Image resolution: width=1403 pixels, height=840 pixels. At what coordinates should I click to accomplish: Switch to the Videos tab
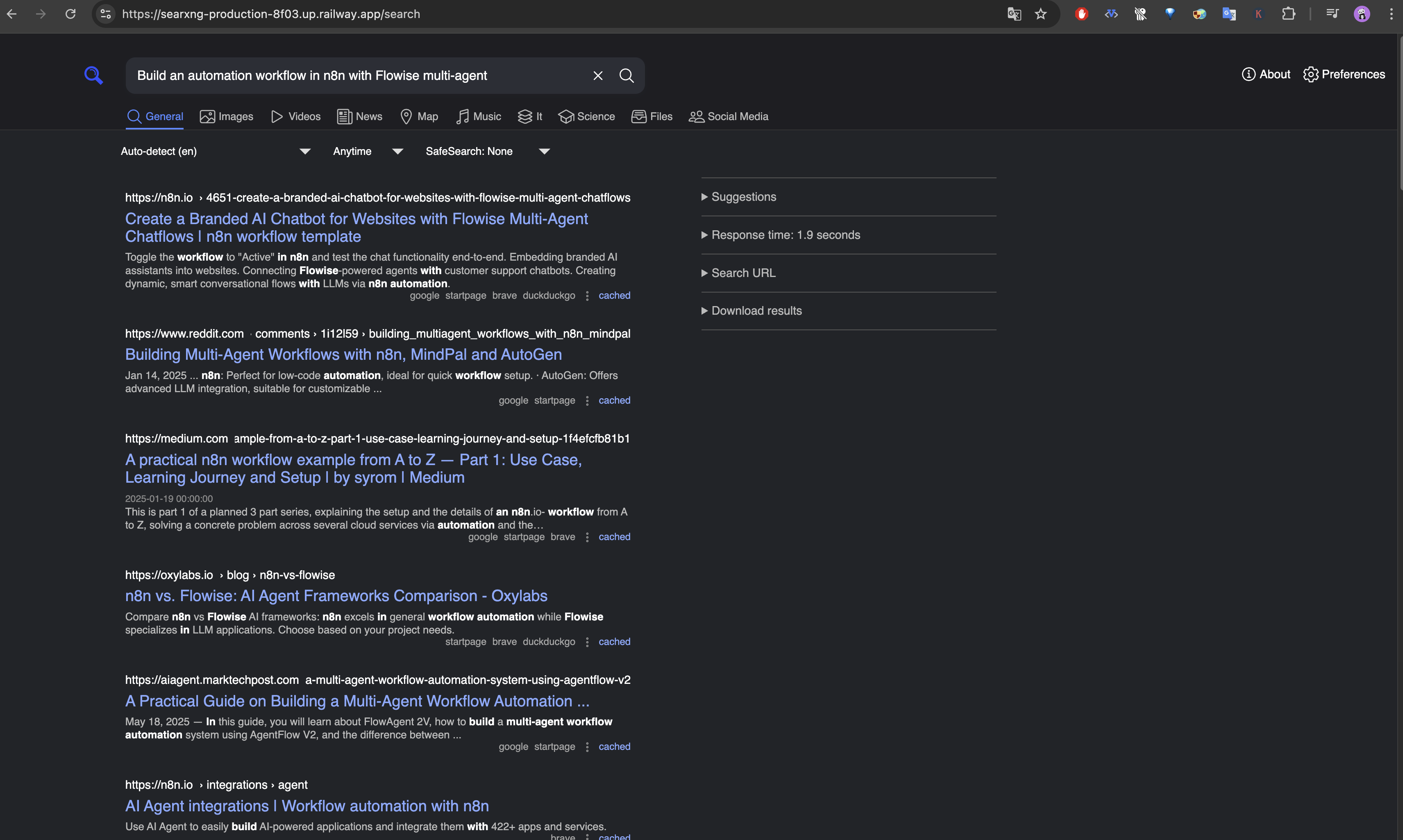point(295,116)
